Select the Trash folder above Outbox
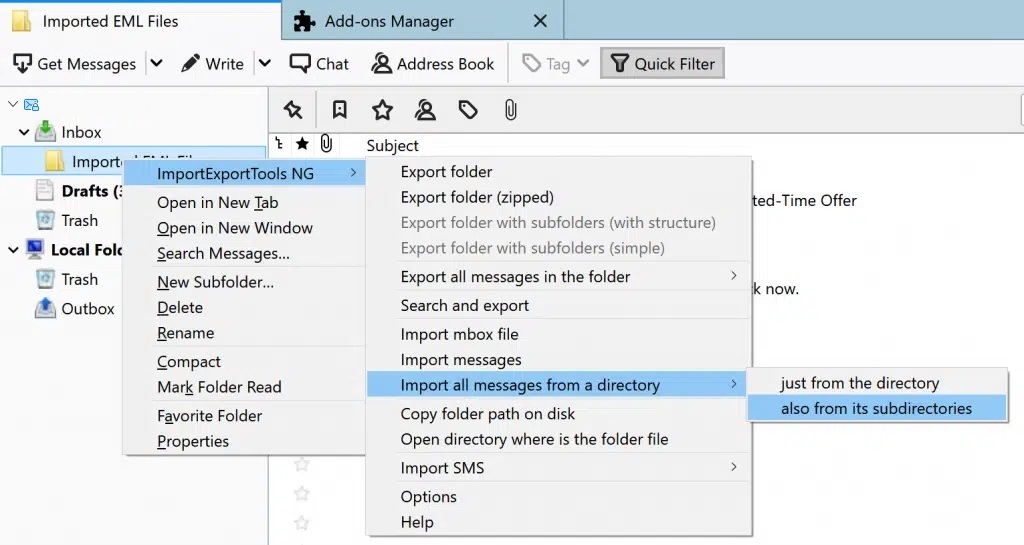 (79, 279)
